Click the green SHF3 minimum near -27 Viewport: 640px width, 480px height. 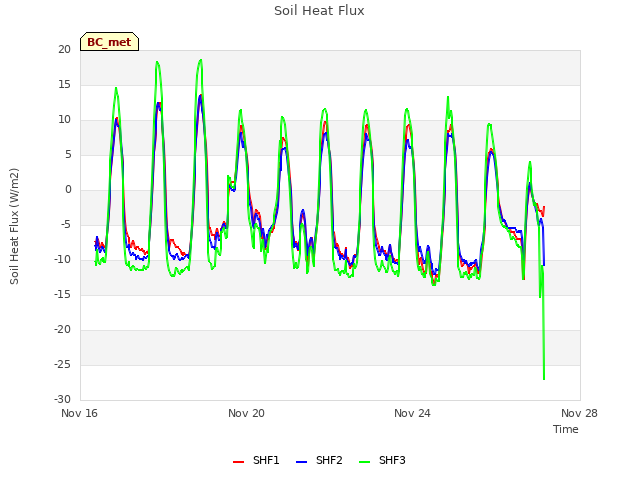544,379
